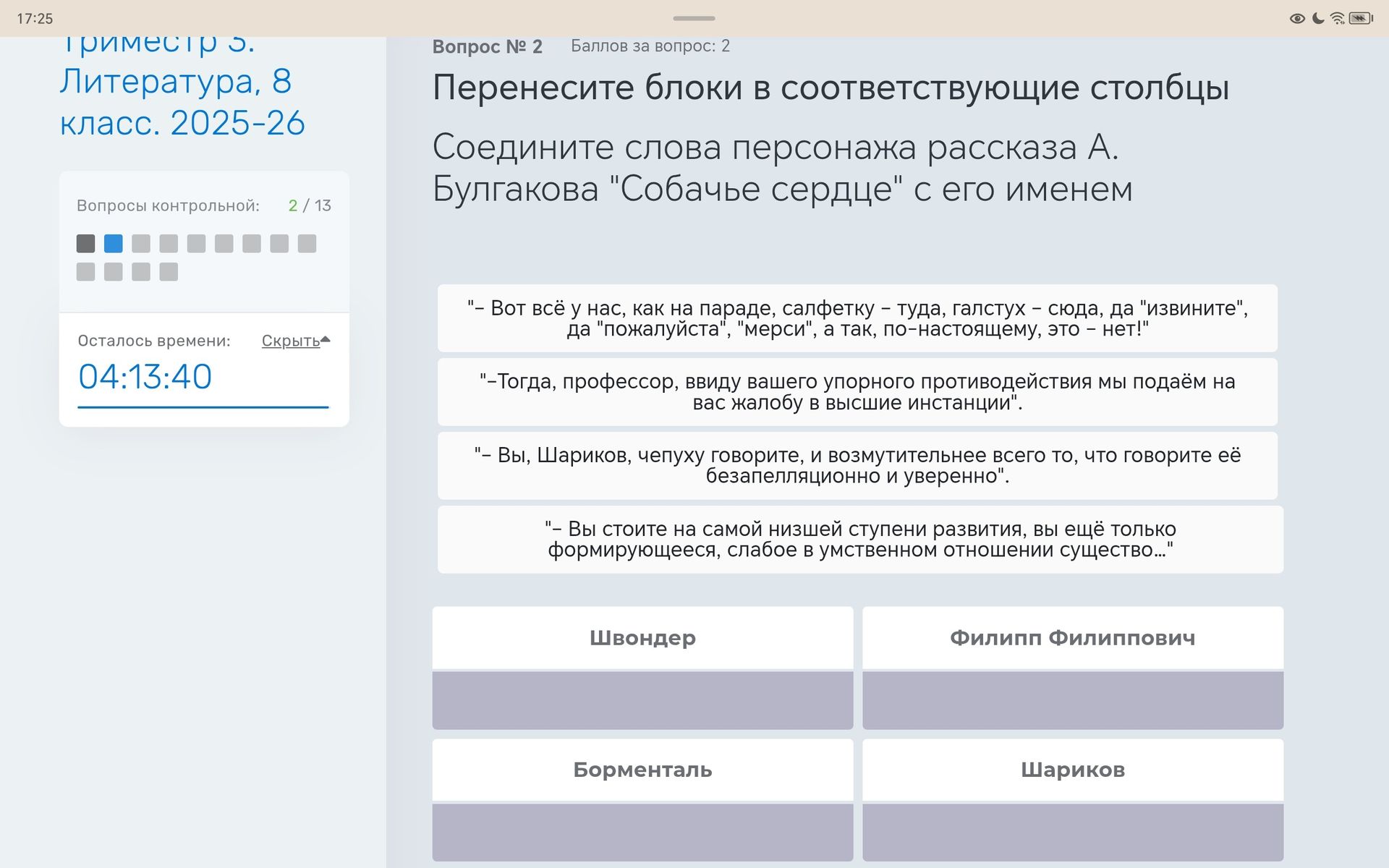Select the quote block starting Вы, Шариков, чепуху
The image size is (1389, 868).
[x=857, y=466]
